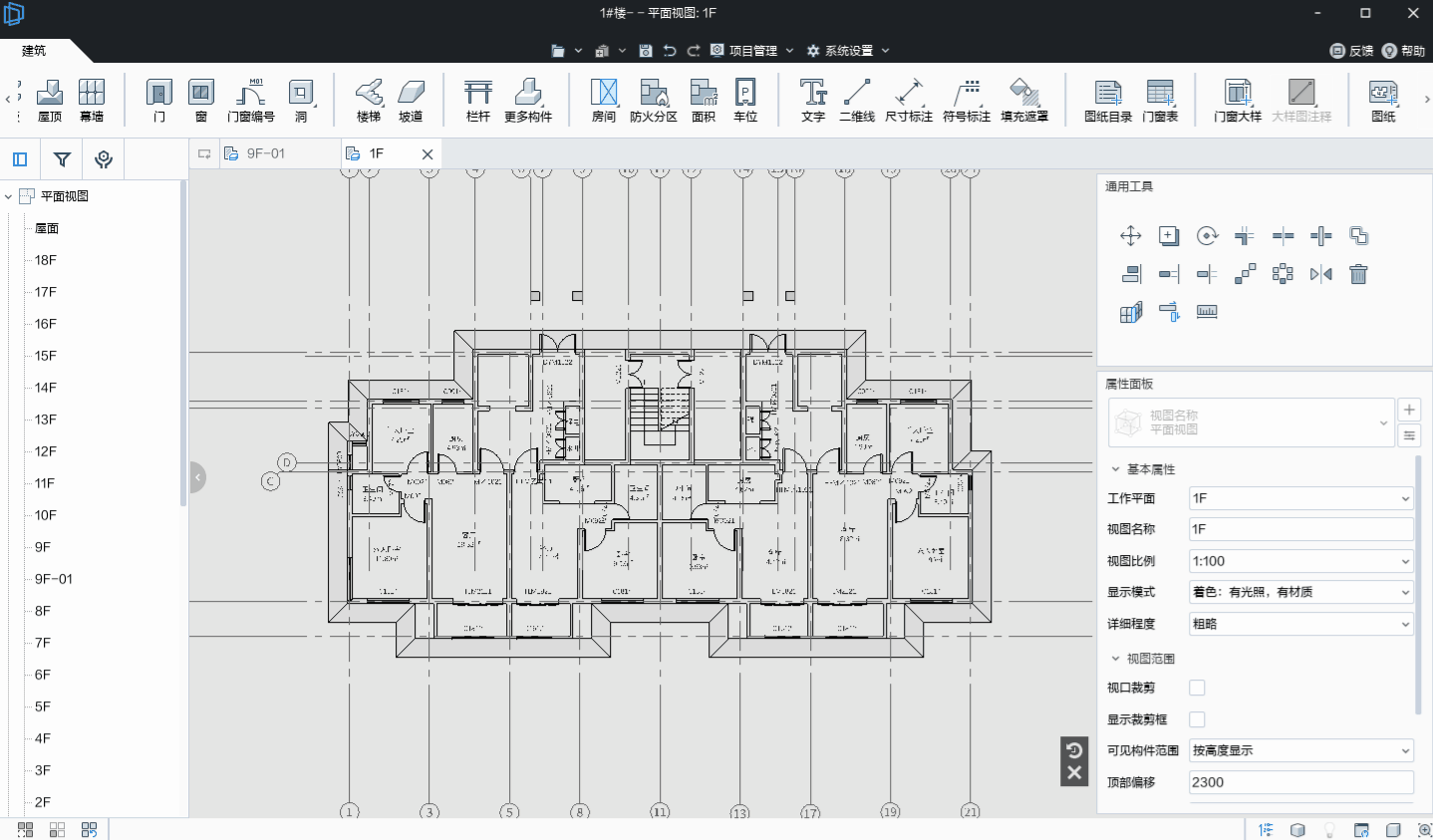Click the filter funnel icon

62,159
